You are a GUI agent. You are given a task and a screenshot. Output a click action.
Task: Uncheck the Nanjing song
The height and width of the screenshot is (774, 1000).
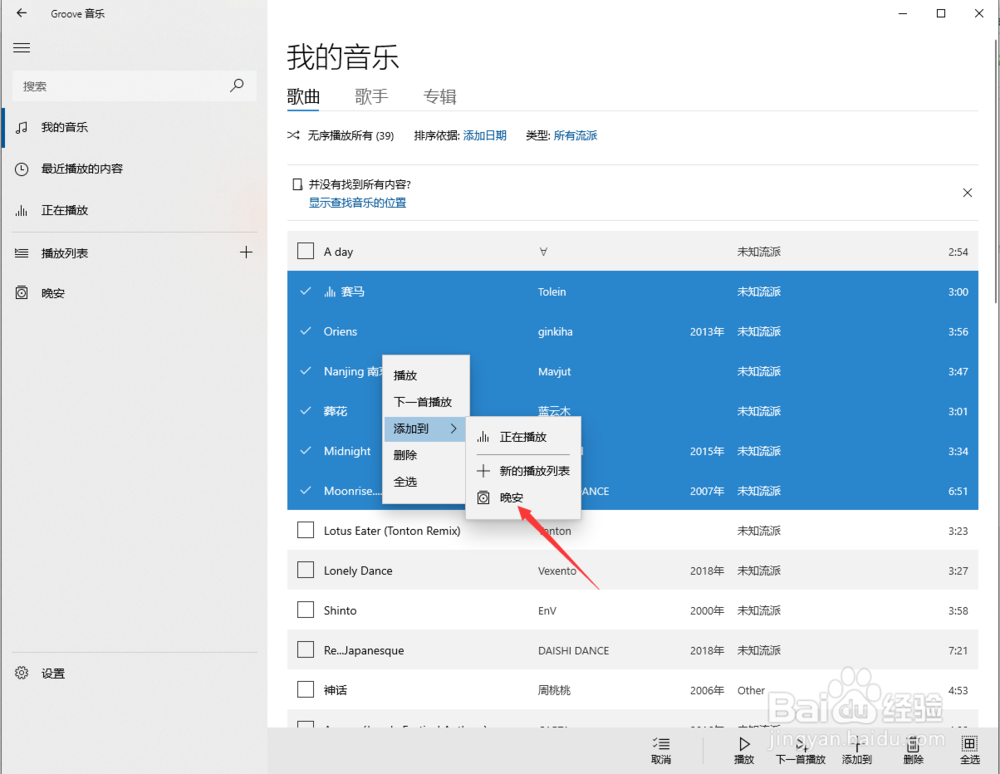[x=305, y=371]
